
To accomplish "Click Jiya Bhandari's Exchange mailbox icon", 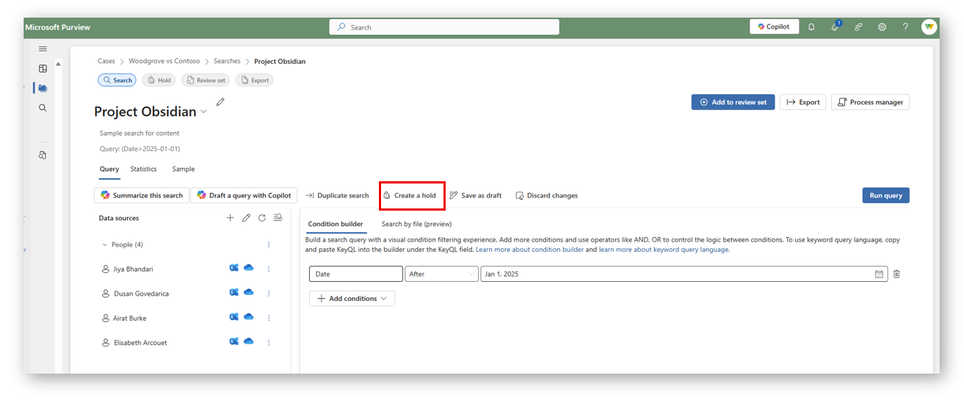I will [x=234, y=268].
